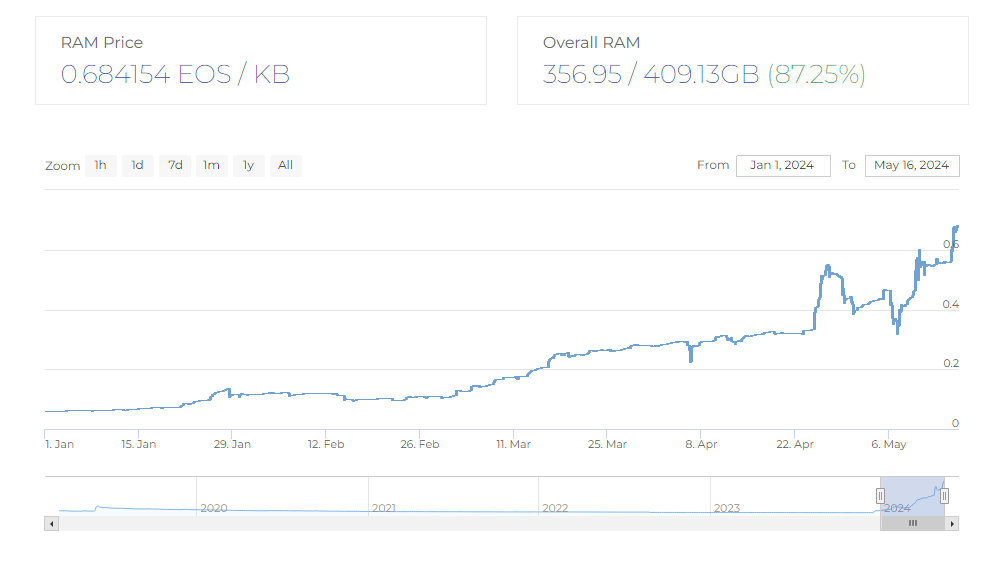Viewport: 987px width, 563px height.
Task: Click the 2020 label in navigator
Action: click(x=214, y=508)
